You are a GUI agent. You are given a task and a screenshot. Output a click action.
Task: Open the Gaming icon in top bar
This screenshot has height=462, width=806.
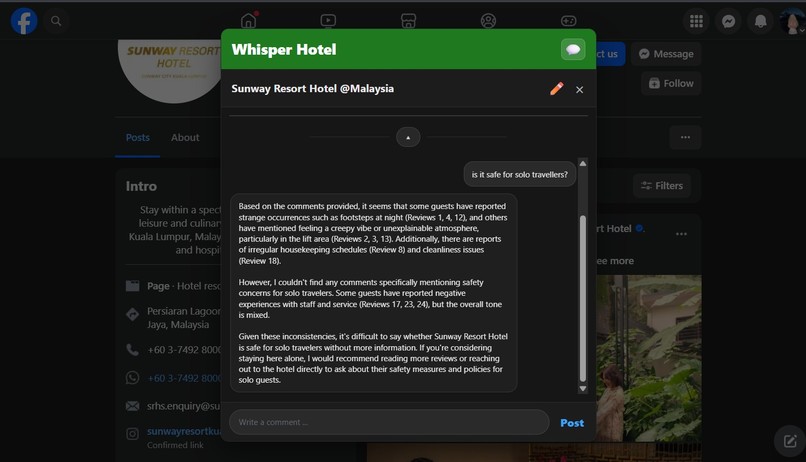pos(568,21)
